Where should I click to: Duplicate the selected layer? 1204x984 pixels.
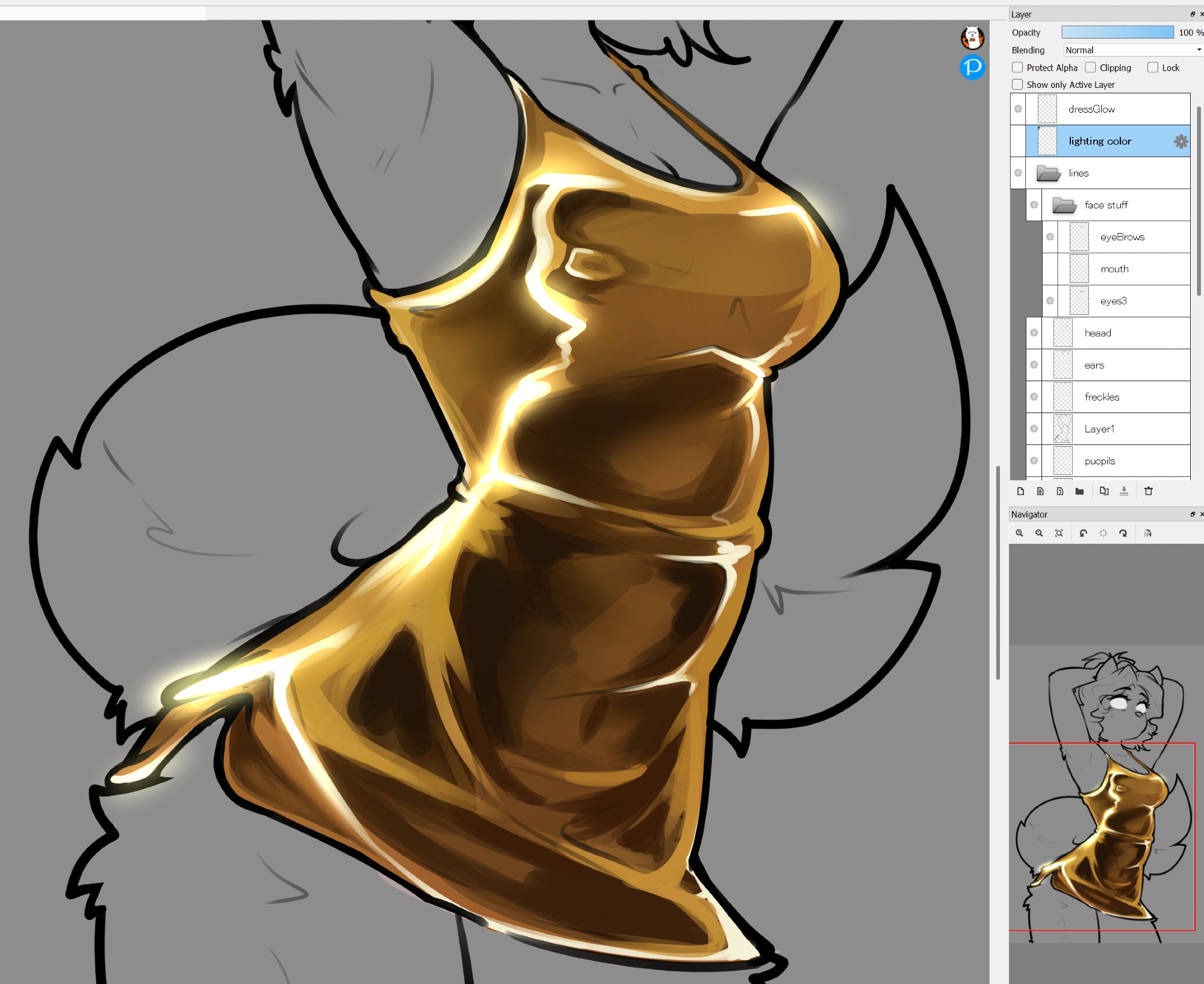(1103, 491)
